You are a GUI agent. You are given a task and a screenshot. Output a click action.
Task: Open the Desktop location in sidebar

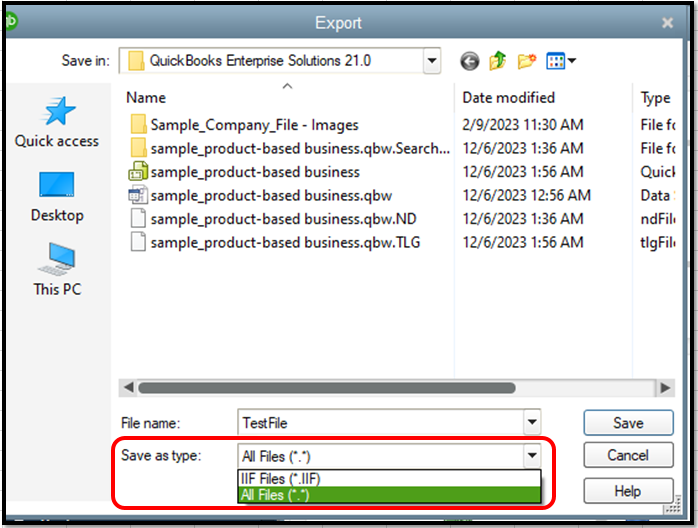pyautogui.click(x=57, y=197)
